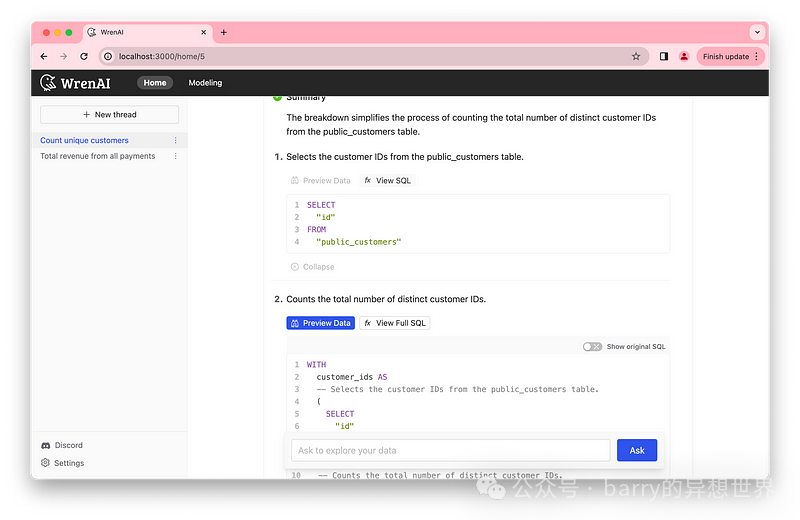This screenshot has height=520, width=800.
Task: Expand the browser tab list chevron
Action: pyautogui.click(x=756, y=32)
